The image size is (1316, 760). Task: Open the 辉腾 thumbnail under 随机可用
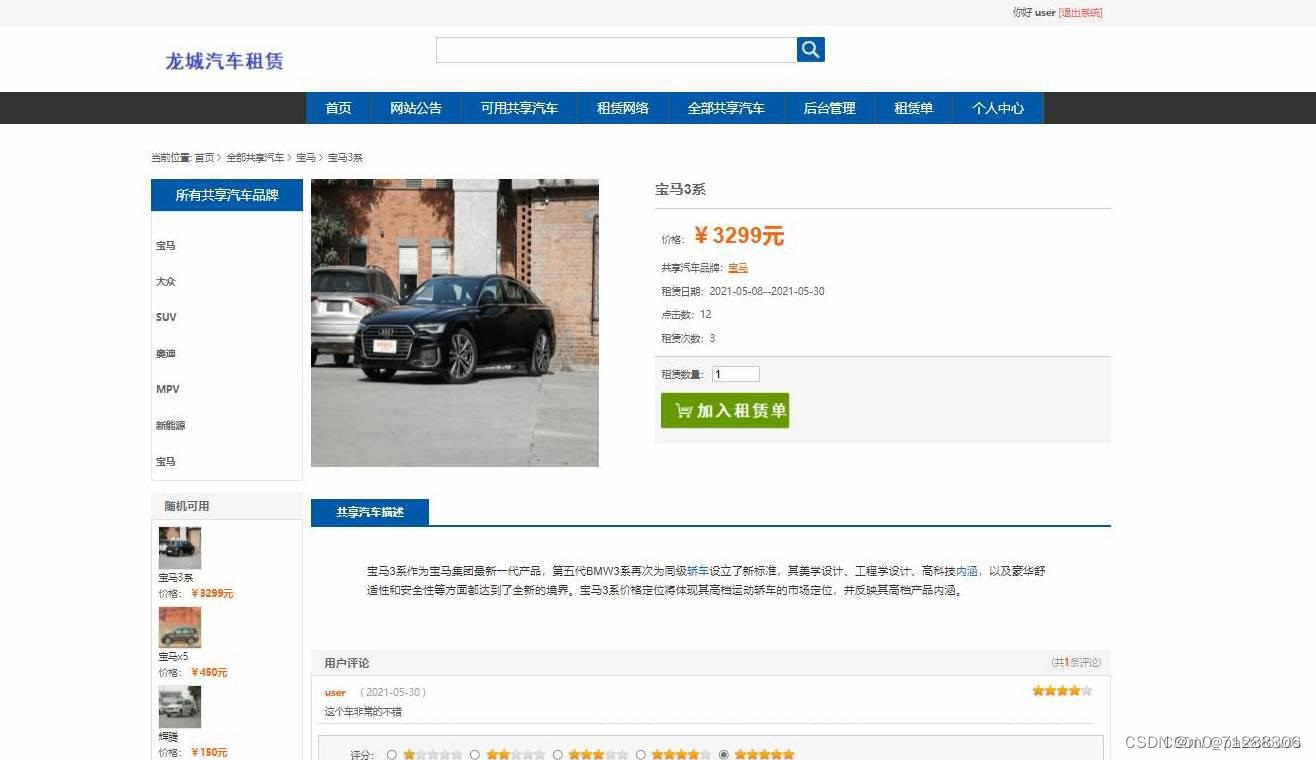(x=180, y=707)
